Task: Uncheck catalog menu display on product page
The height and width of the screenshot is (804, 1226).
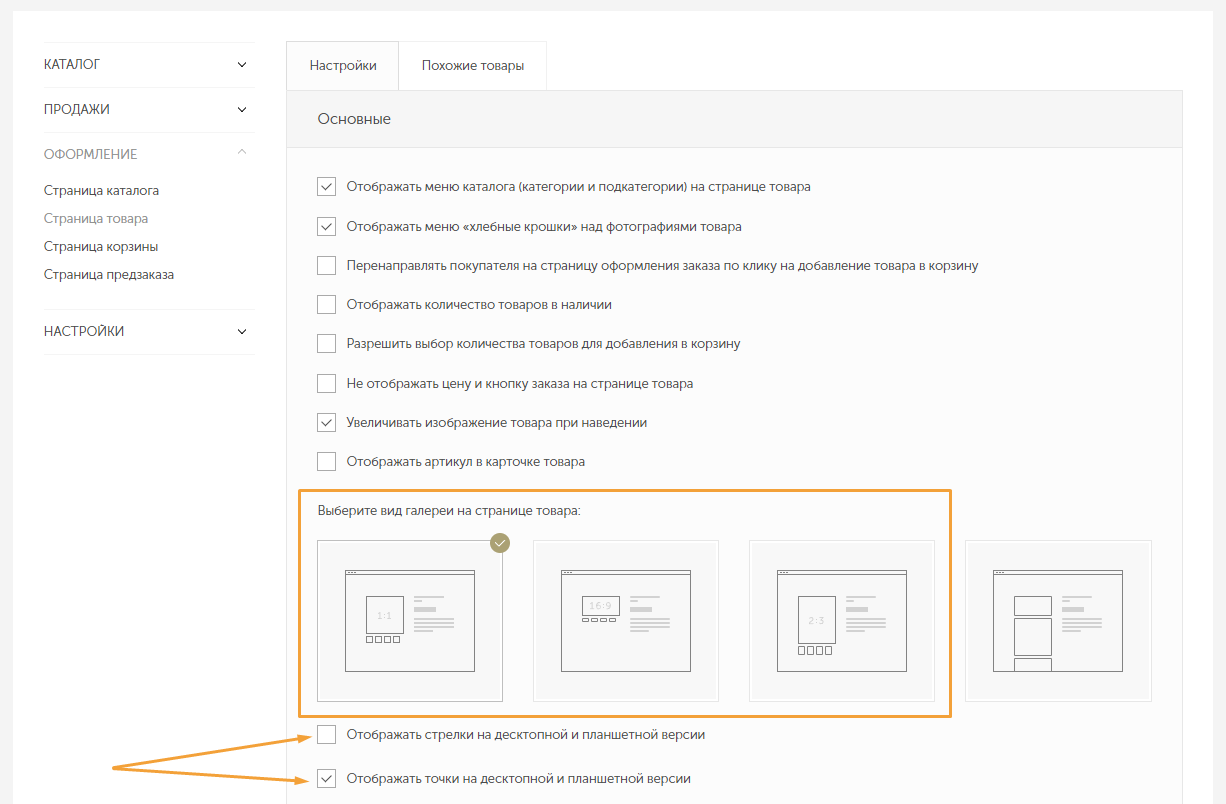Action: click(326, 187)
